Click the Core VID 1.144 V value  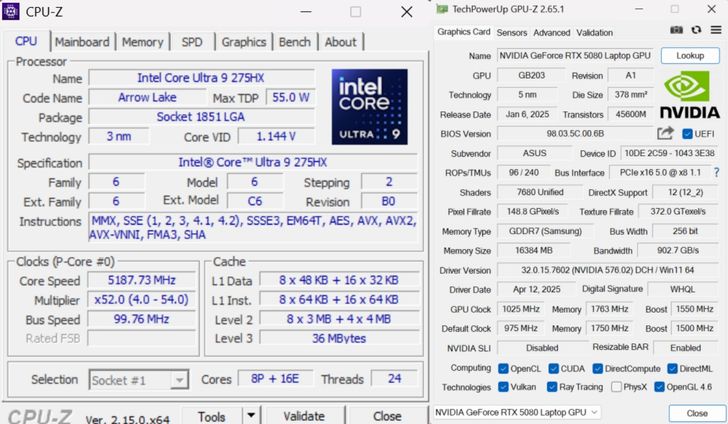click(x=276, y=137)
